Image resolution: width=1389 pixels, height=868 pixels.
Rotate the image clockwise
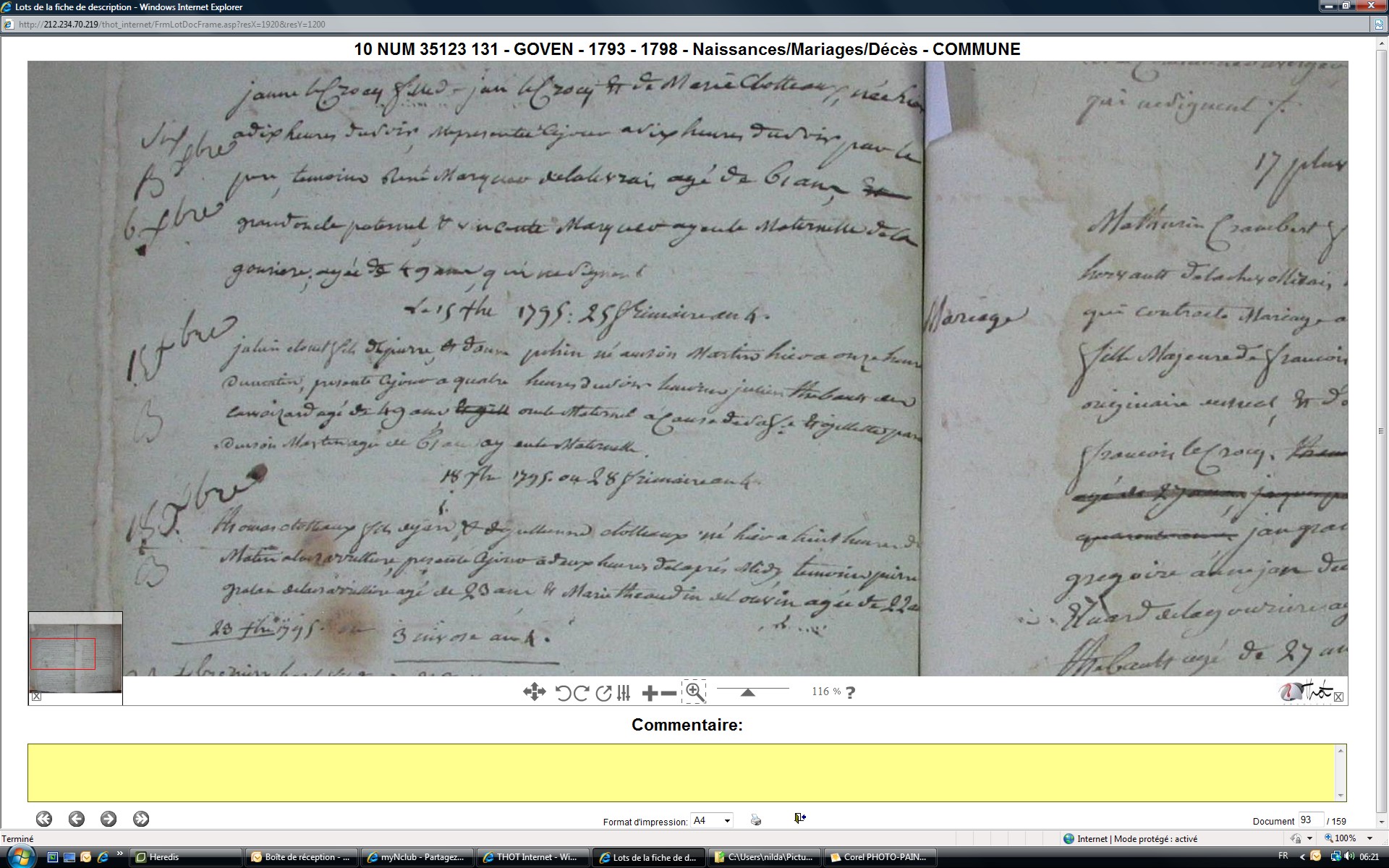click(x=582, y=693)
